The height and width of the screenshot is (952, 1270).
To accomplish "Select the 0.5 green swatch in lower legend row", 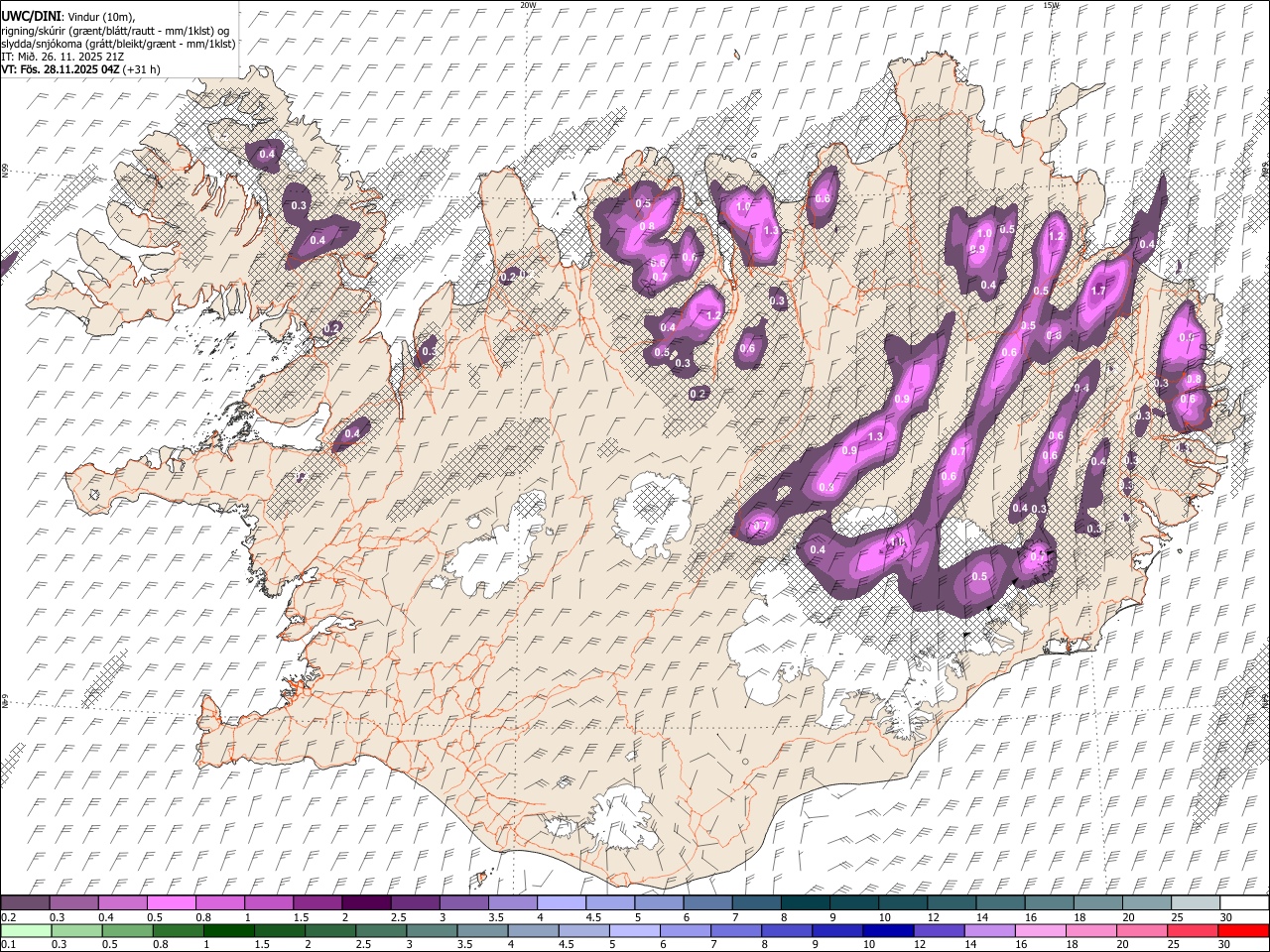I will pyautogui.click(x=127, y=930).
